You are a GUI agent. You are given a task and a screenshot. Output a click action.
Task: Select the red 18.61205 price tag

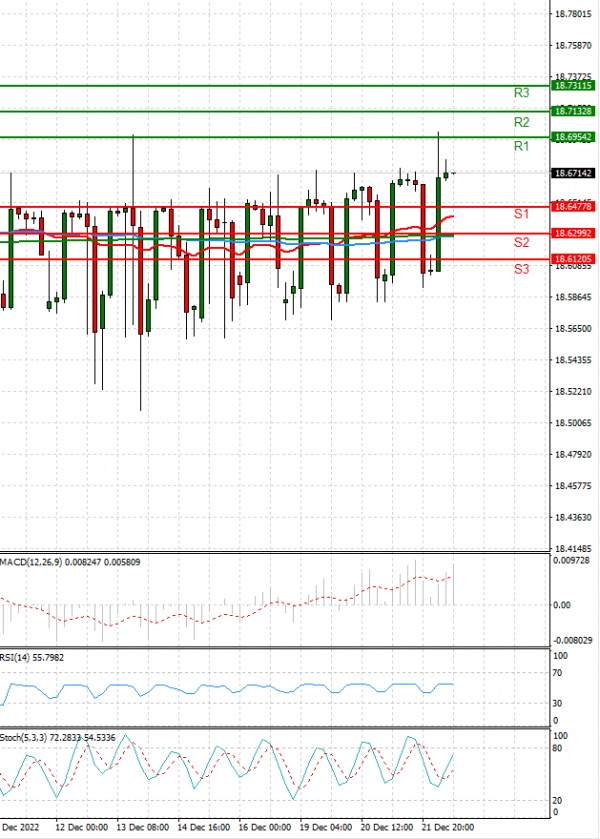click(x=573, y=259)
